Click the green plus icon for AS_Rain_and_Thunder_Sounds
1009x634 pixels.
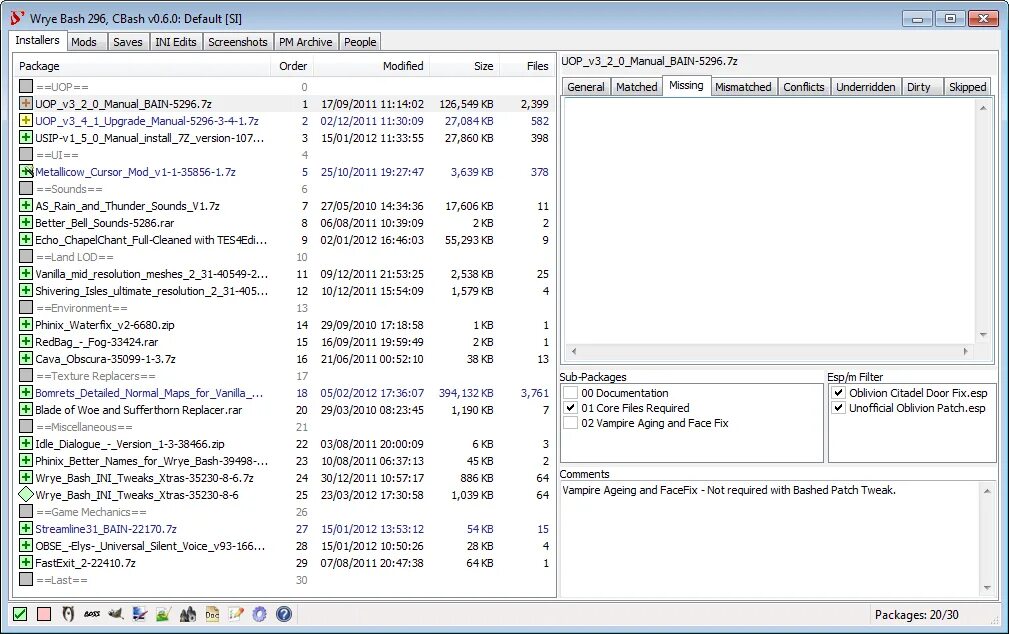click(26, 205)
